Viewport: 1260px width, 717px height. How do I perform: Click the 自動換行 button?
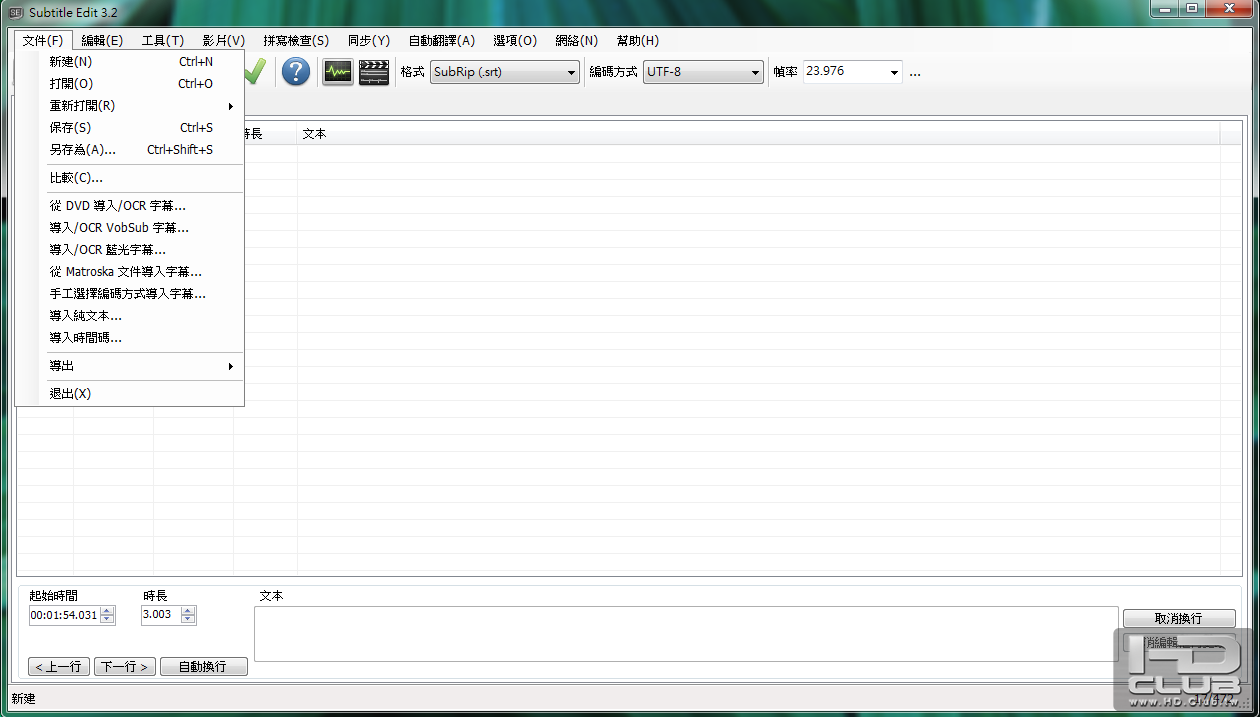[x=203, y=667]
